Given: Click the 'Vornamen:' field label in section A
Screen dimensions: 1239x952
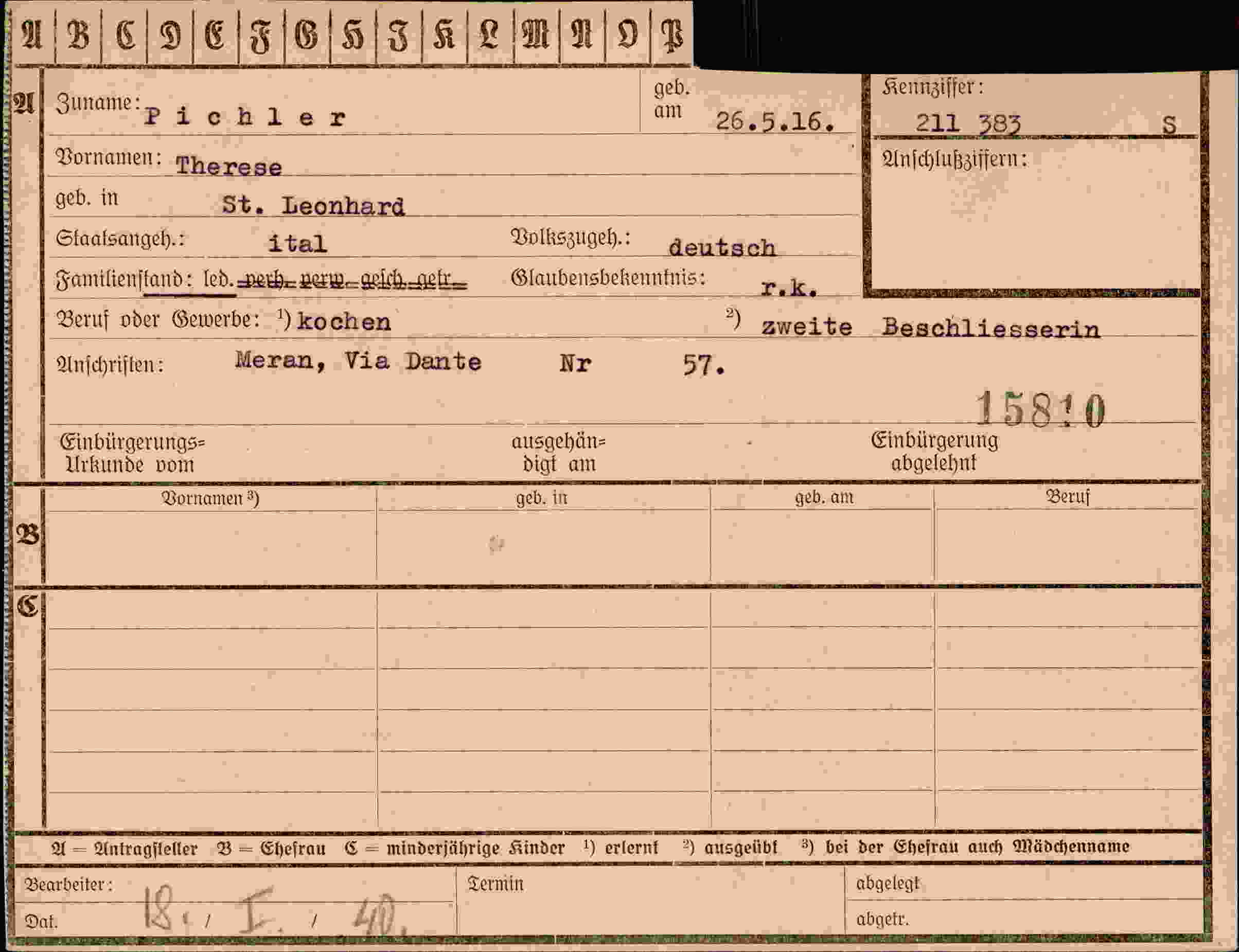Looking at the screenshot, I should tap(108, 157).
